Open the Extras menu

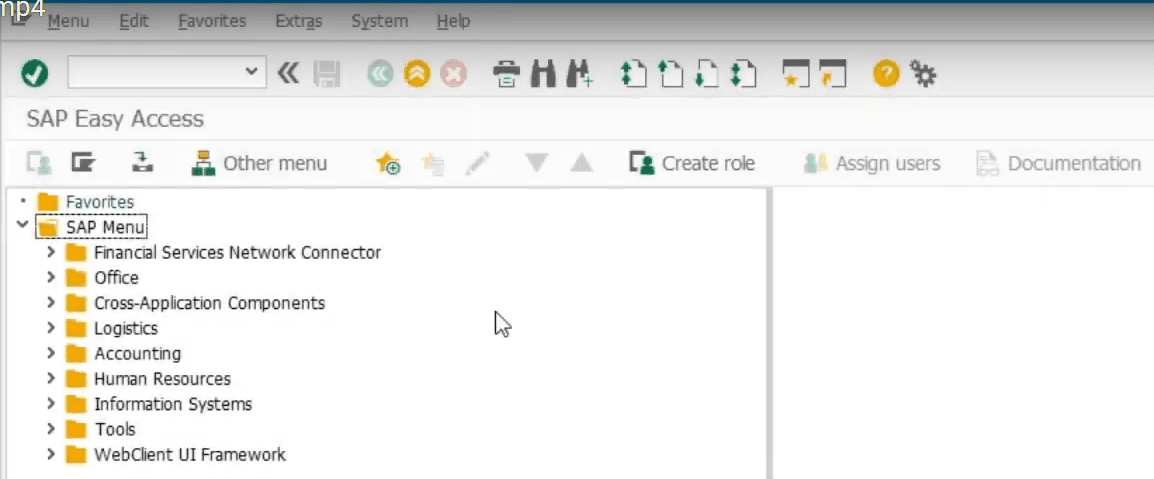tap(298, 21)
